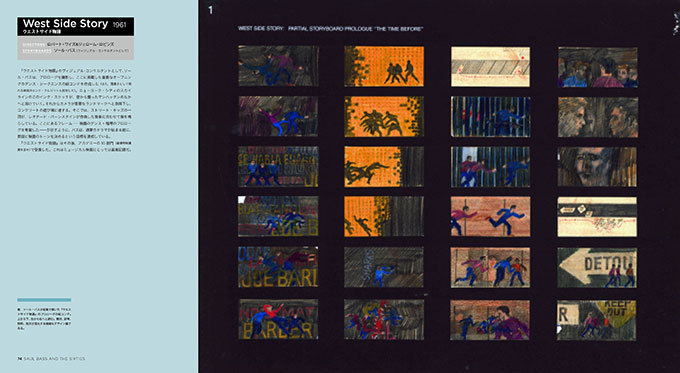Select the cream frame with diagonal stripes
The height and width of the screenshot is (373, 680).
[x=490, y=67]
